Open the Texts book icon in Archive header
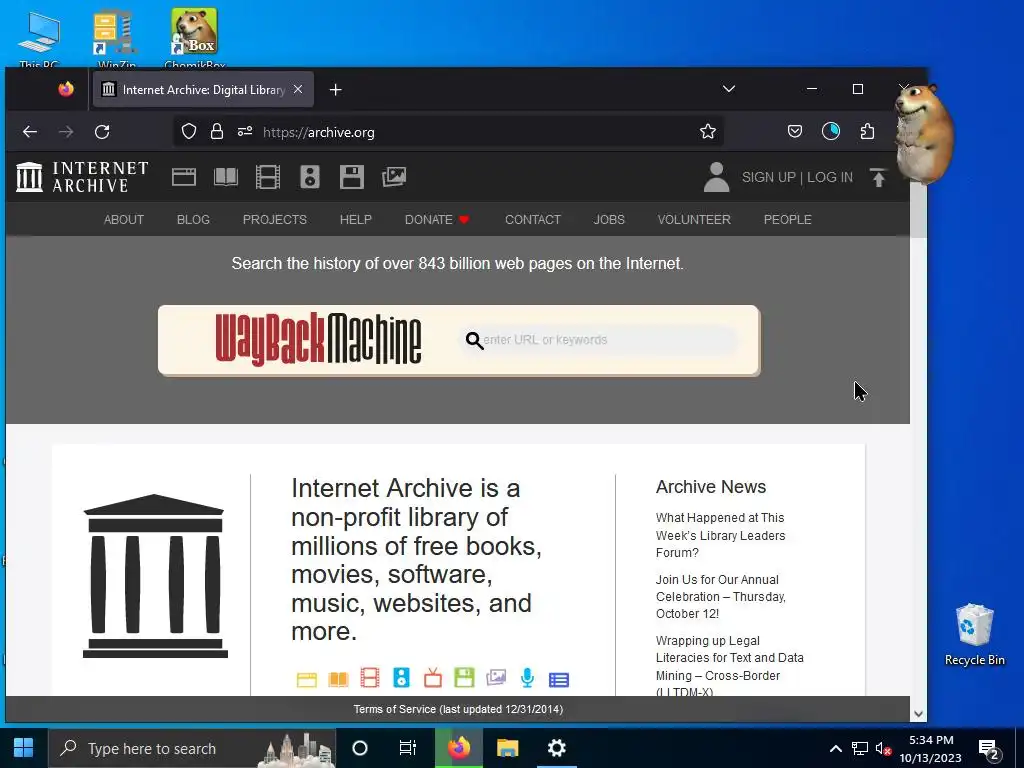Viewport: 1024px width, 768px height. [x=226, y=177]
